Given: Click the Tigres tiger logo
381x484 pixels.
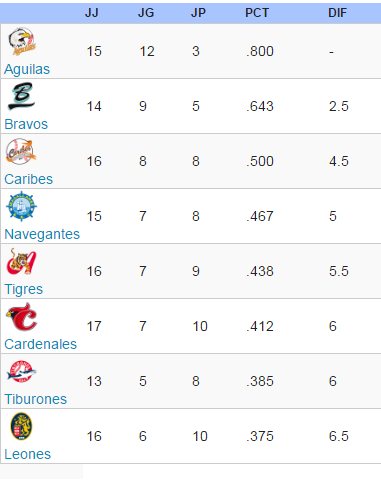Looking at the screenshot, I should (21, 261).
